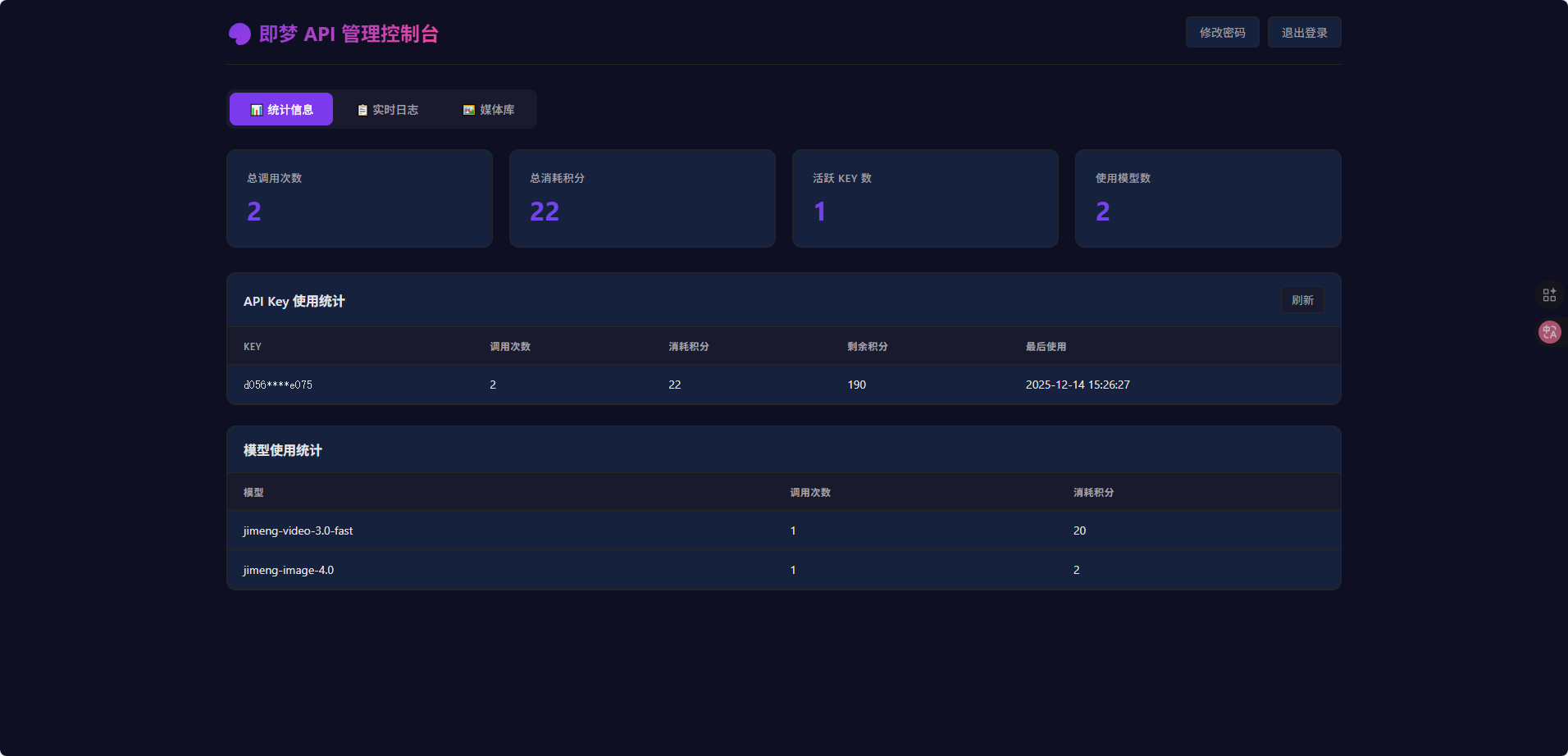The image size is (1568, 756).
Task: Click the key d056****e075 cell
Action: point(278,385)
